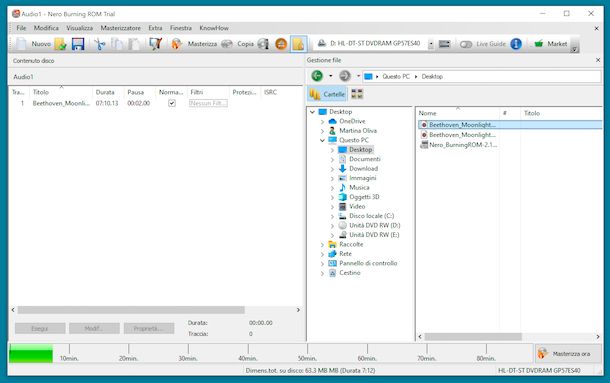Click the greyed Copy pages icon

point(116,44)
